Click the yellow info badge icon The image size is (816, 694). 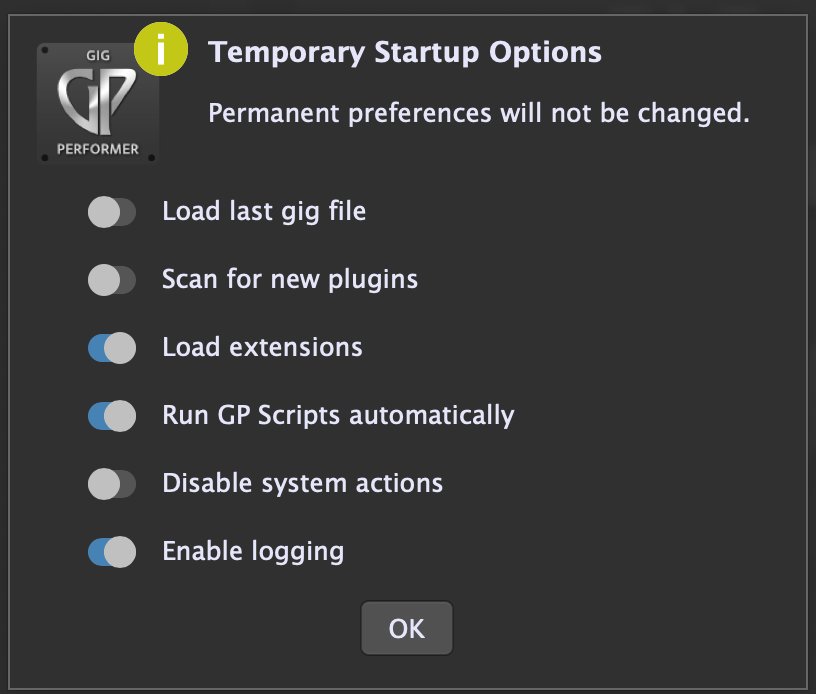point(160,48)
